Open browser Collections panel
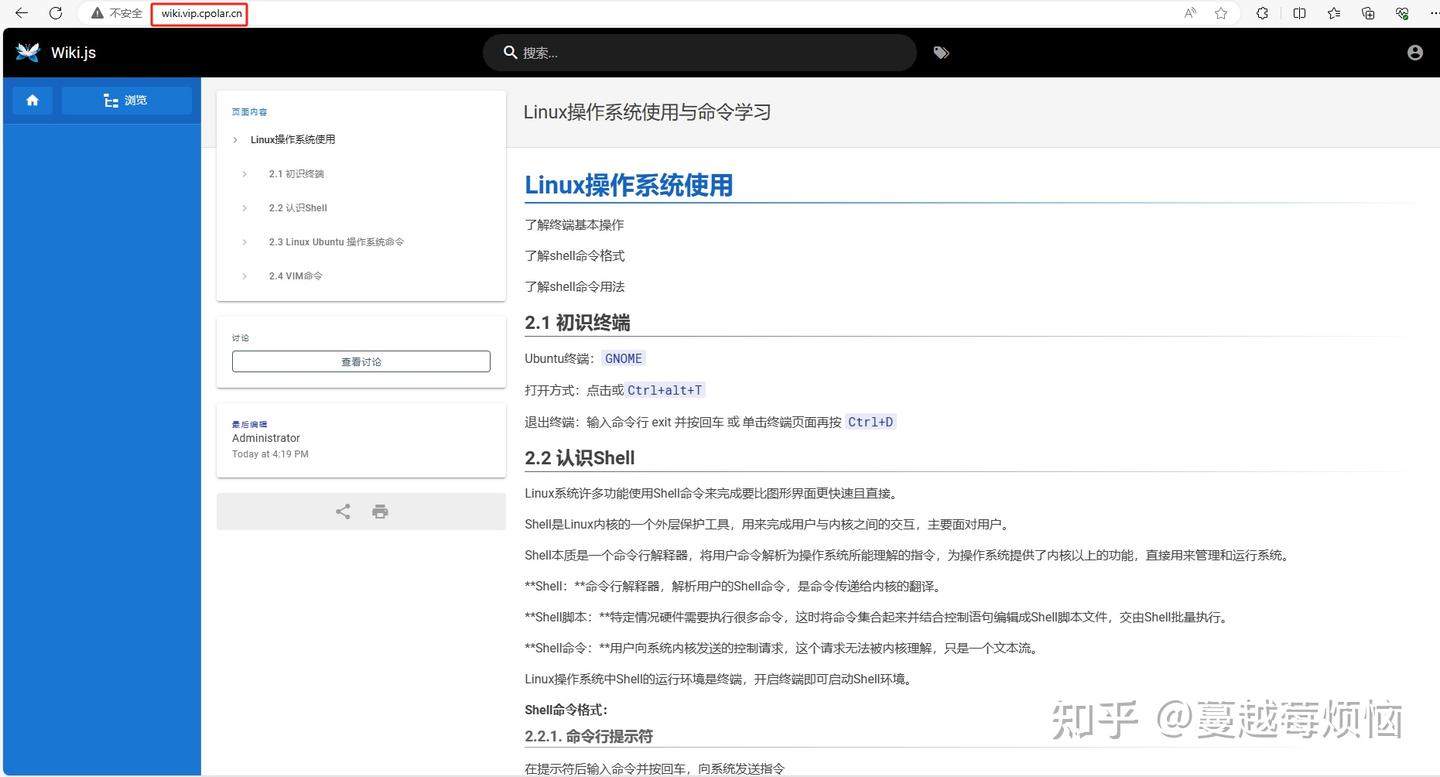 1367,13
